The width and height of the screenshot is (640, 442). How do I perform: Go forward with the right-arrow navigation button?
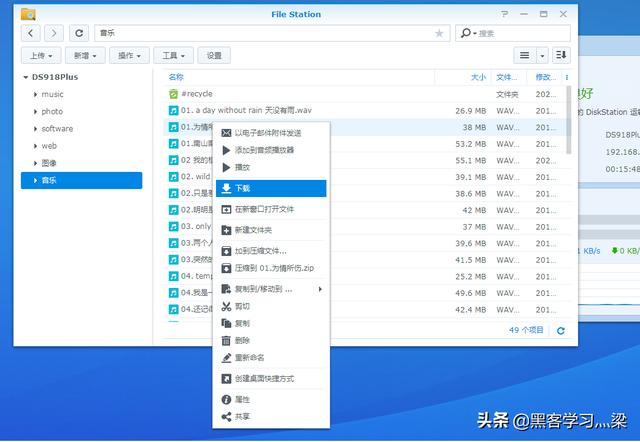coord(54,33)
